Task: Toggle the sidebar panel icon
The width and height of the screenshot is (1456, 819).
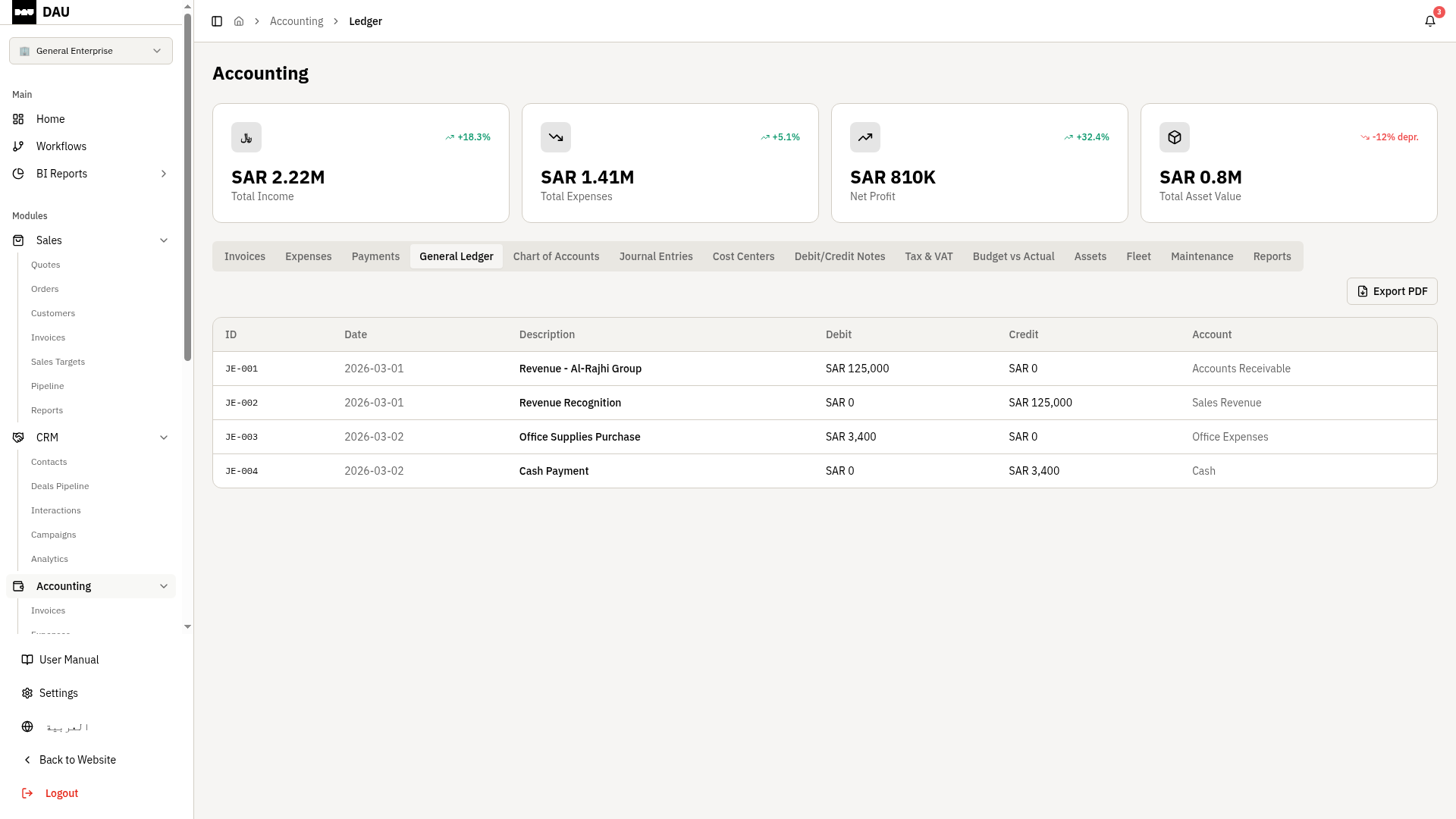Action: click(217, 21)
